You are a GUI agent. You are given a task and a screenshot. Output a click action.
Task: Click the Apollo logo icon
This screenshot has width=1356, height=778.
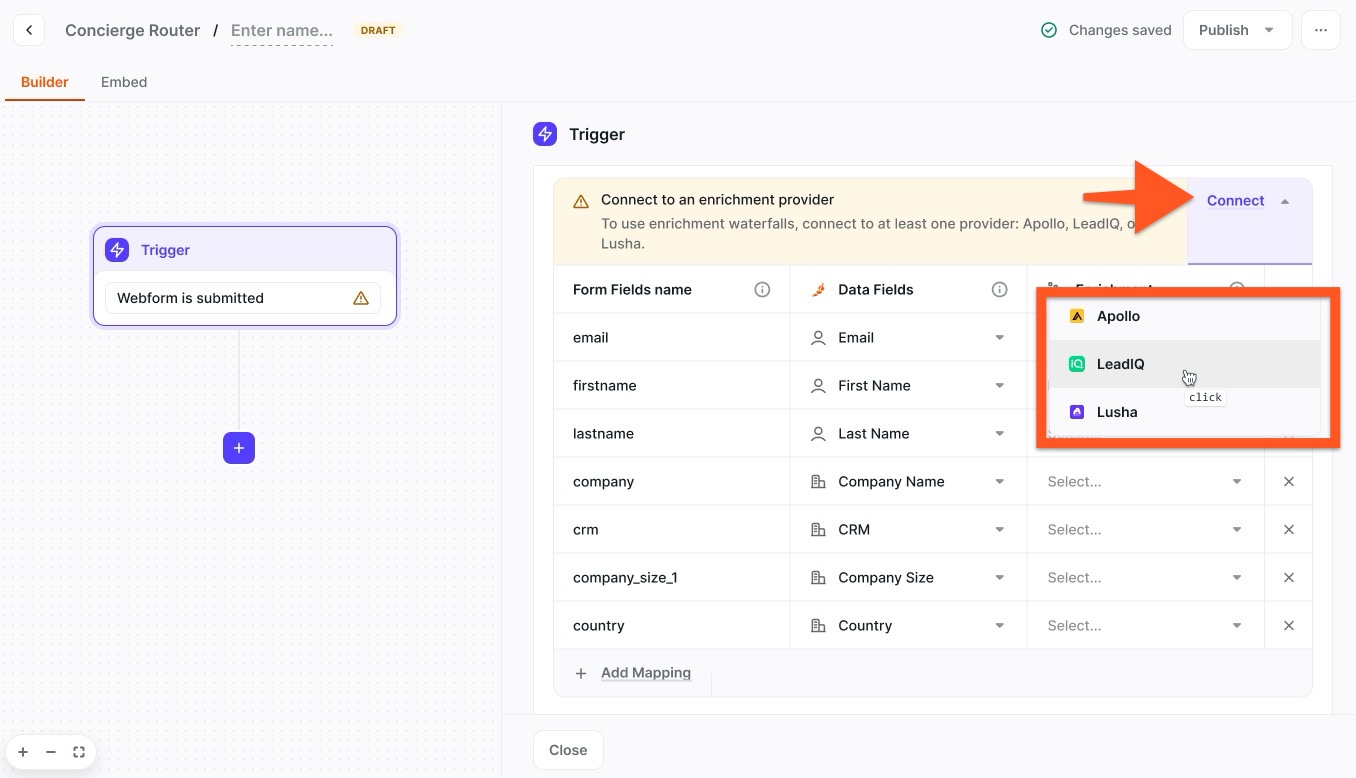(x=1077, y=316)
